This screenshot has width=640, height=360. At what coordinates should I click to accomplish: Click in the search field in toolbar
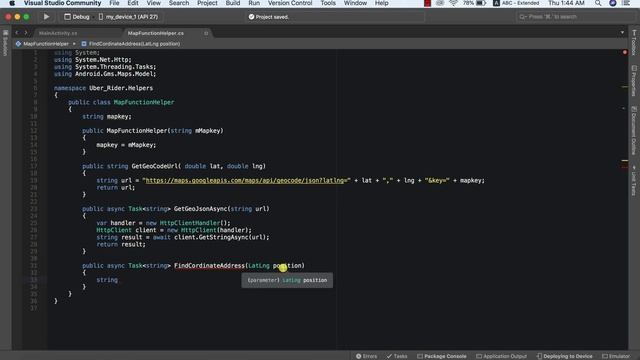(x=575, y=17)
